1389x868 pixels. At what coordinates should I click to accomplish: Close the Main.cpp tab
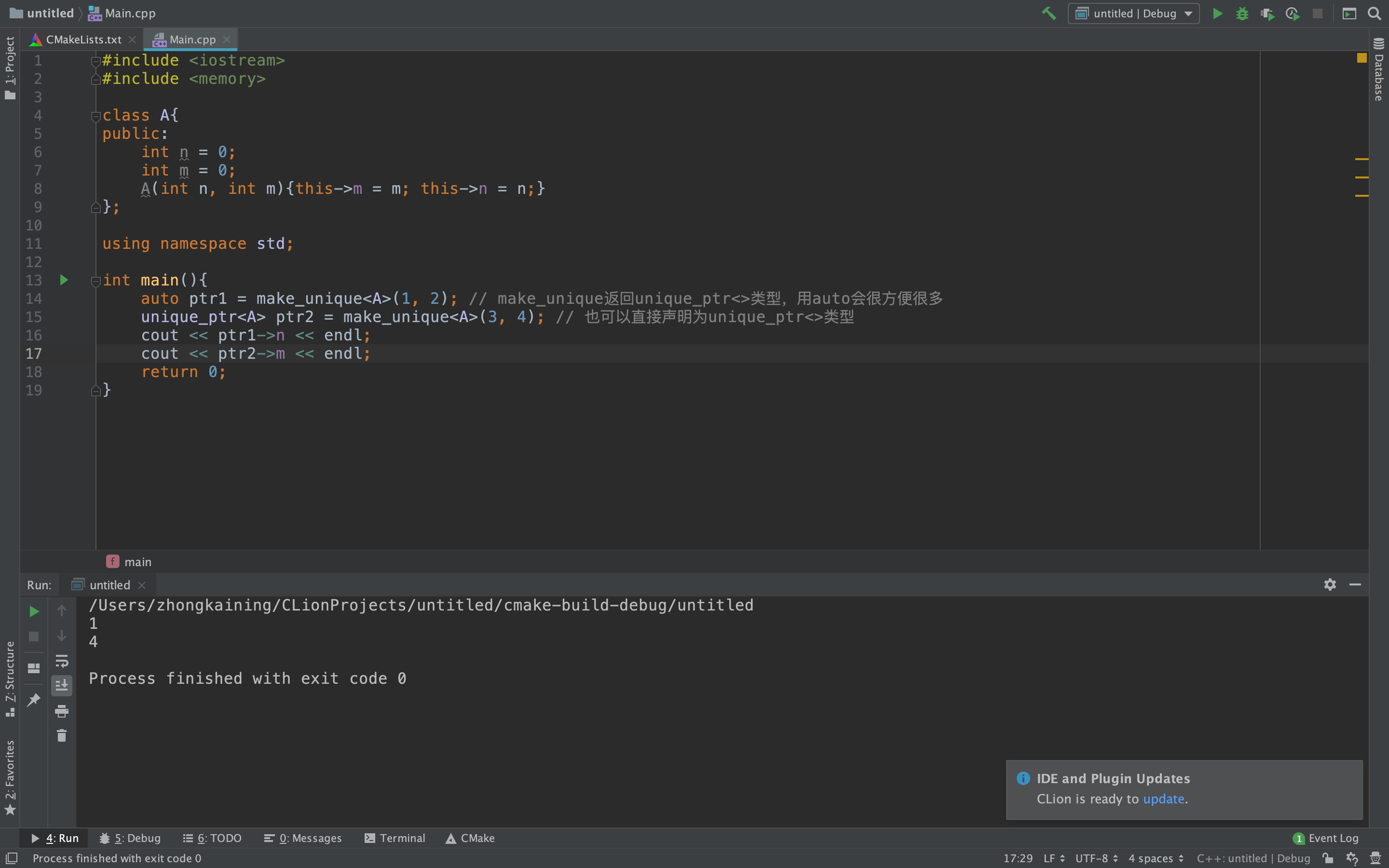(x=227, y=40)
